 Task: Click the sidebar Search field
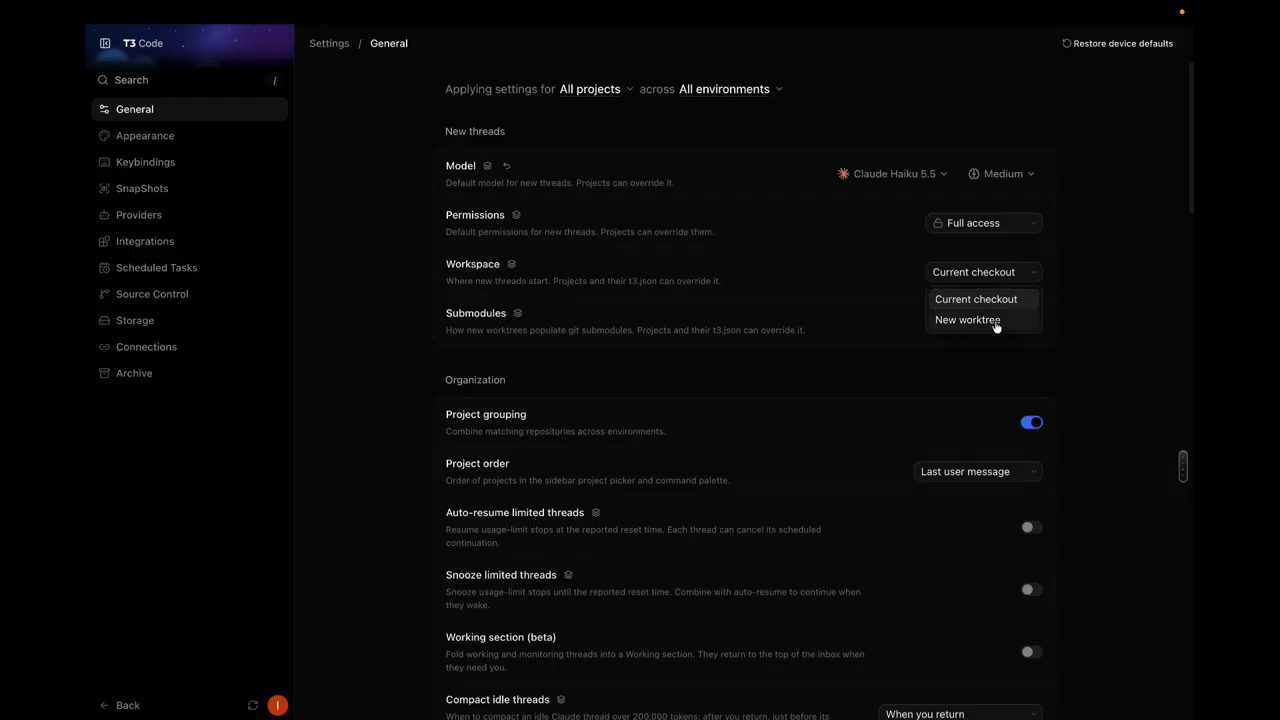point(190,80)
